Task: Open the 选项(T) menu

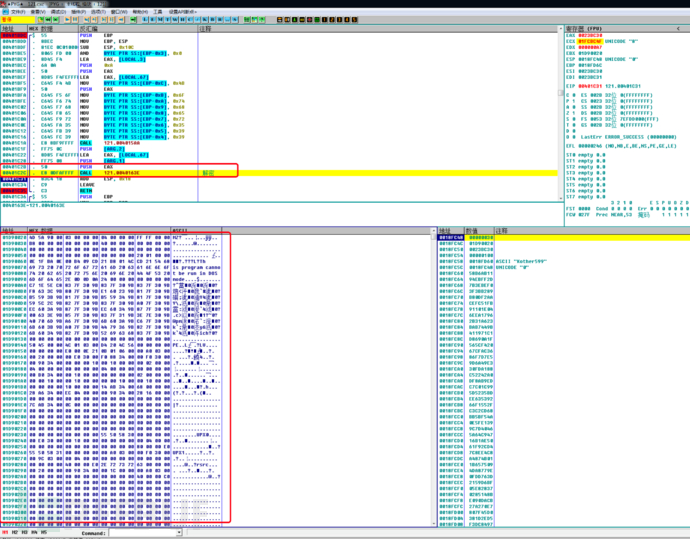Action: [98, 12]
